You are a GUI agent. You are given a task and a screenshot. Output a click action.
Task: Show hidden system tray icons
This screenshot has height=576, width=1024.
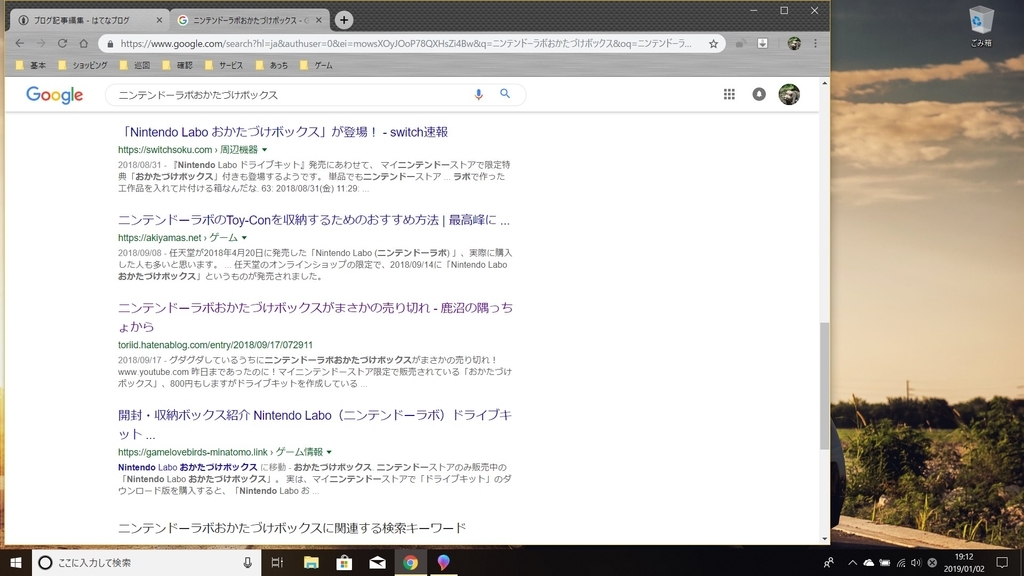[x=852, y=562]
